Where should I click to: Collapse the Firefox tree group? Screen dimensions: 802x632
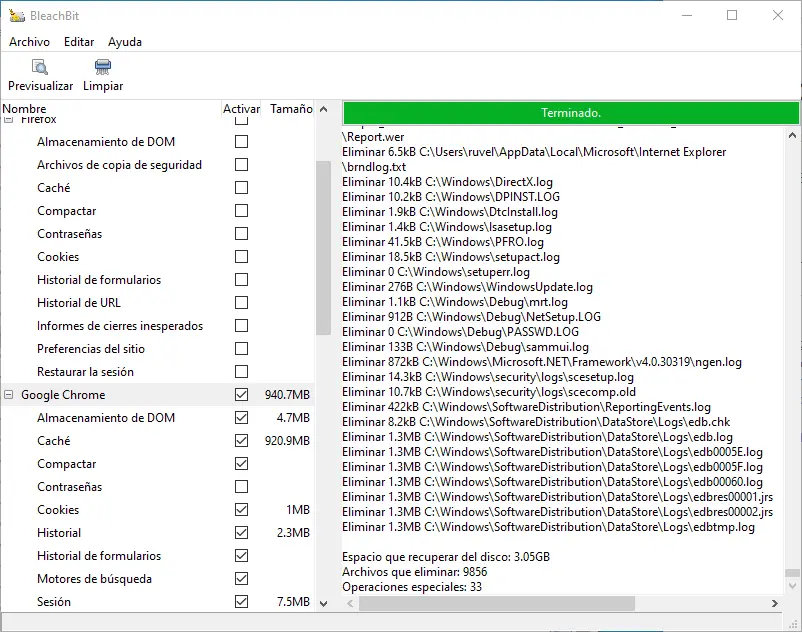click(9, 120)
